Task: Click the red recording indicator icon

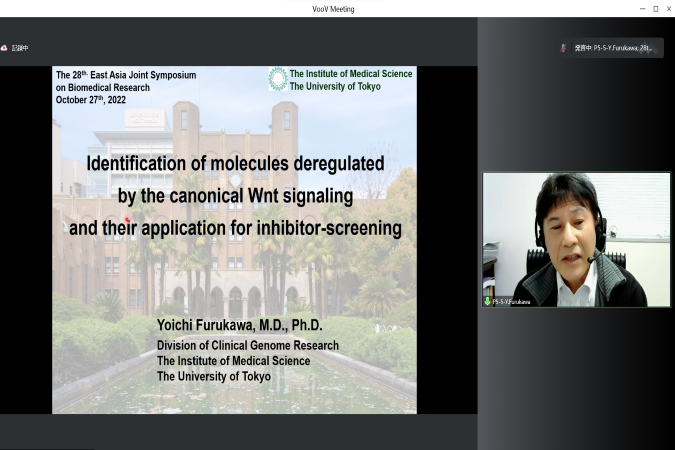Action: [x=4, y=48]
